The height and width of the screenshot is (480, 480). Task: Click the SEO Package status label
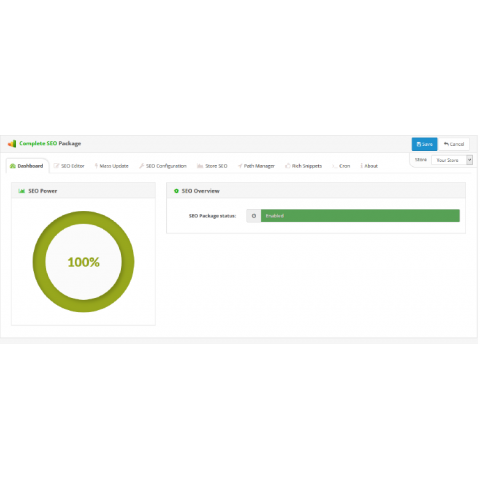point(212,216)
